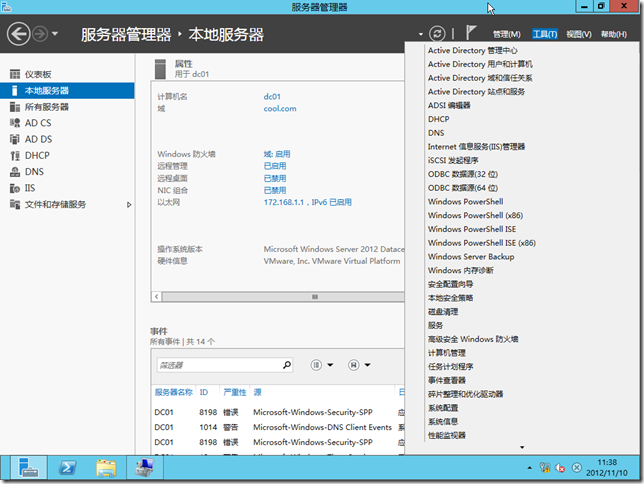Screen dimensions: 644x484
Task: Click Server Manager taskbar icon
Action: point(29,468)
